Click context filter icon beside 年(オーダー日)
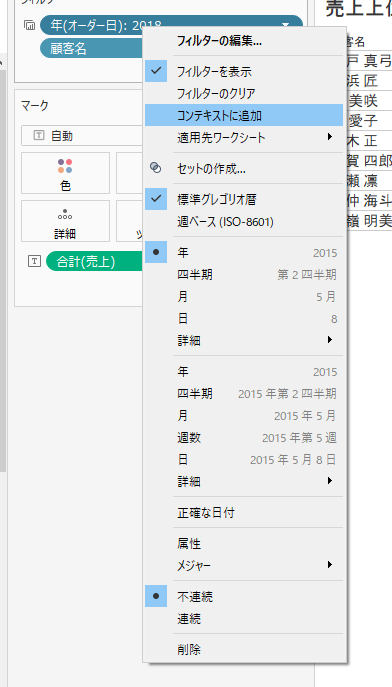392x687 pixels. click(x=30, y=25)
